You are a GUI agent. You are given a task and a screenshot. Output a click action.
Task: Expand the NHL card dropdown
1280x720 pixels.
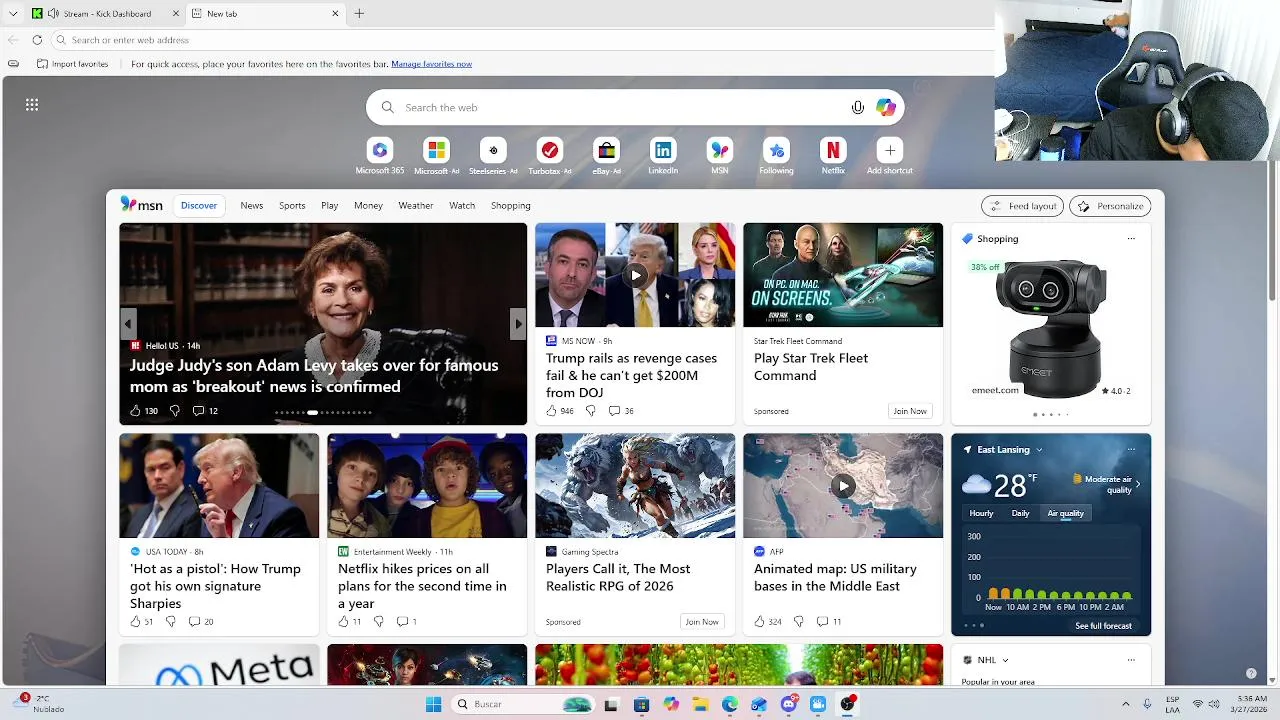[1005, 660]
